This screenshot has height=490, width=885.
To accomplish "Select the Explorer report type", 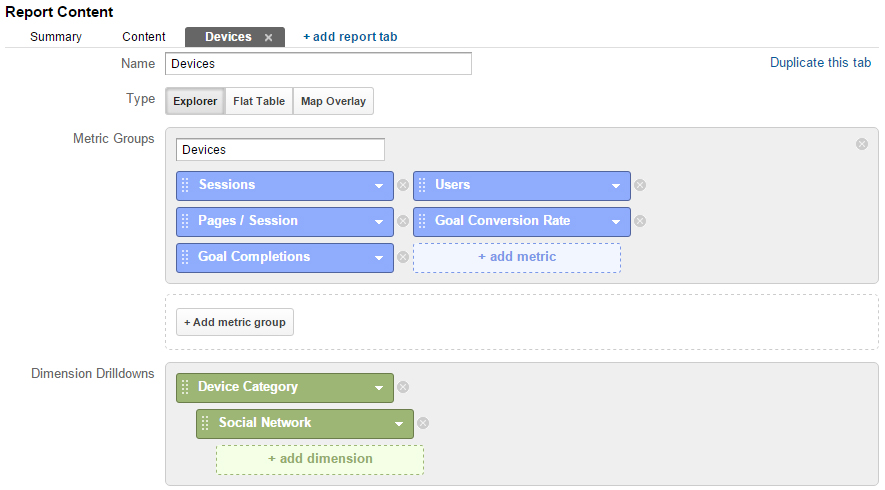I will point(195,101).
